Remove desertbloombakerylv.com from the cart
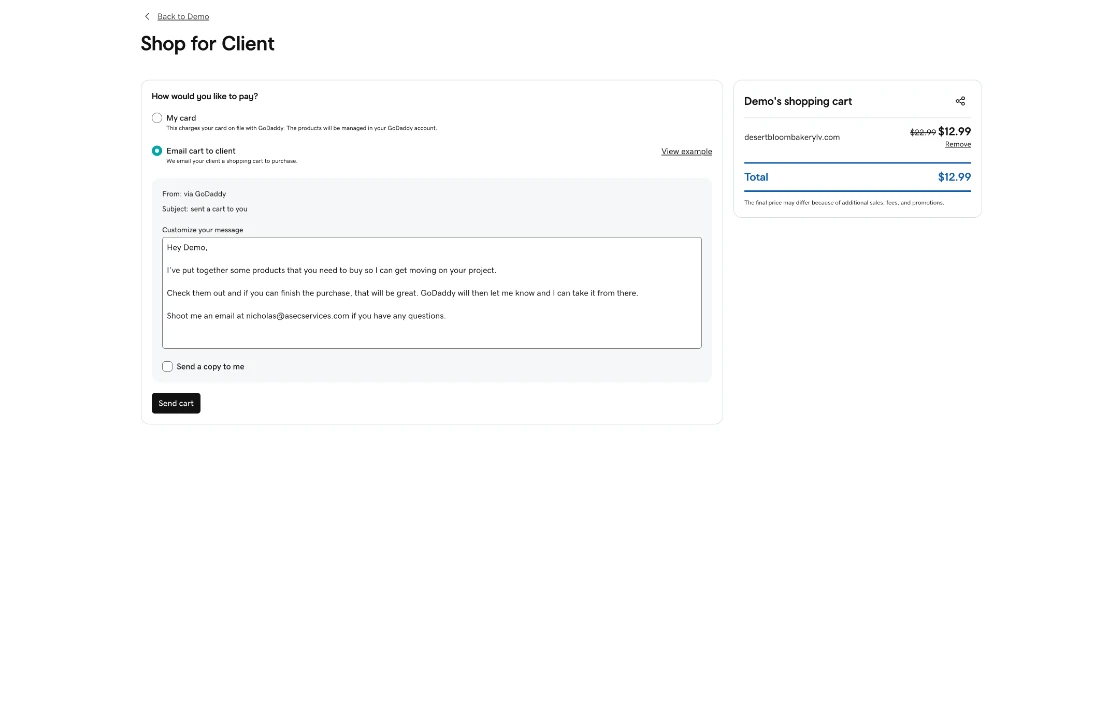Viewport: 1100px width, 727px height. [958, 145]
